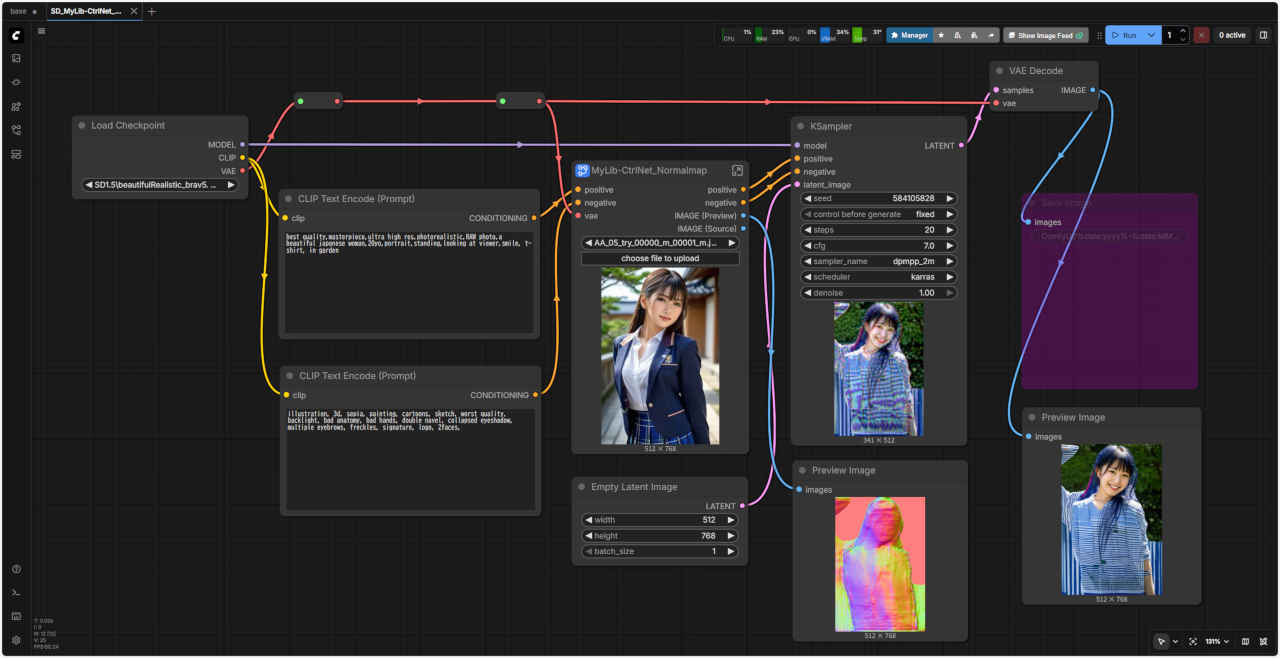Click 'choose file to upload' button
The height and width of the screenshot is (658, 1280).
tap(660, 258)
